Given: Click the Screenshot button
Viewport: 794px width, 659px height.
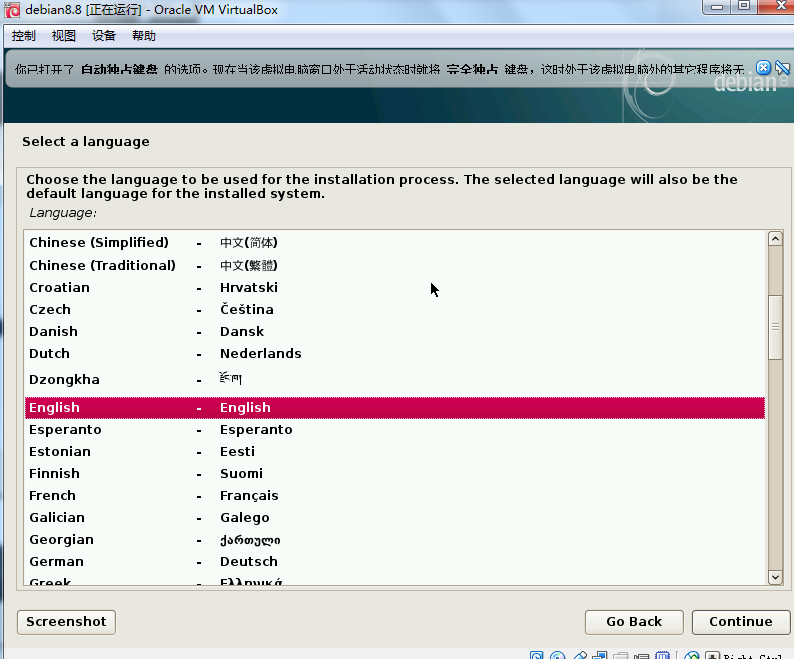Looking at the screenshot, I should [66, 621].
